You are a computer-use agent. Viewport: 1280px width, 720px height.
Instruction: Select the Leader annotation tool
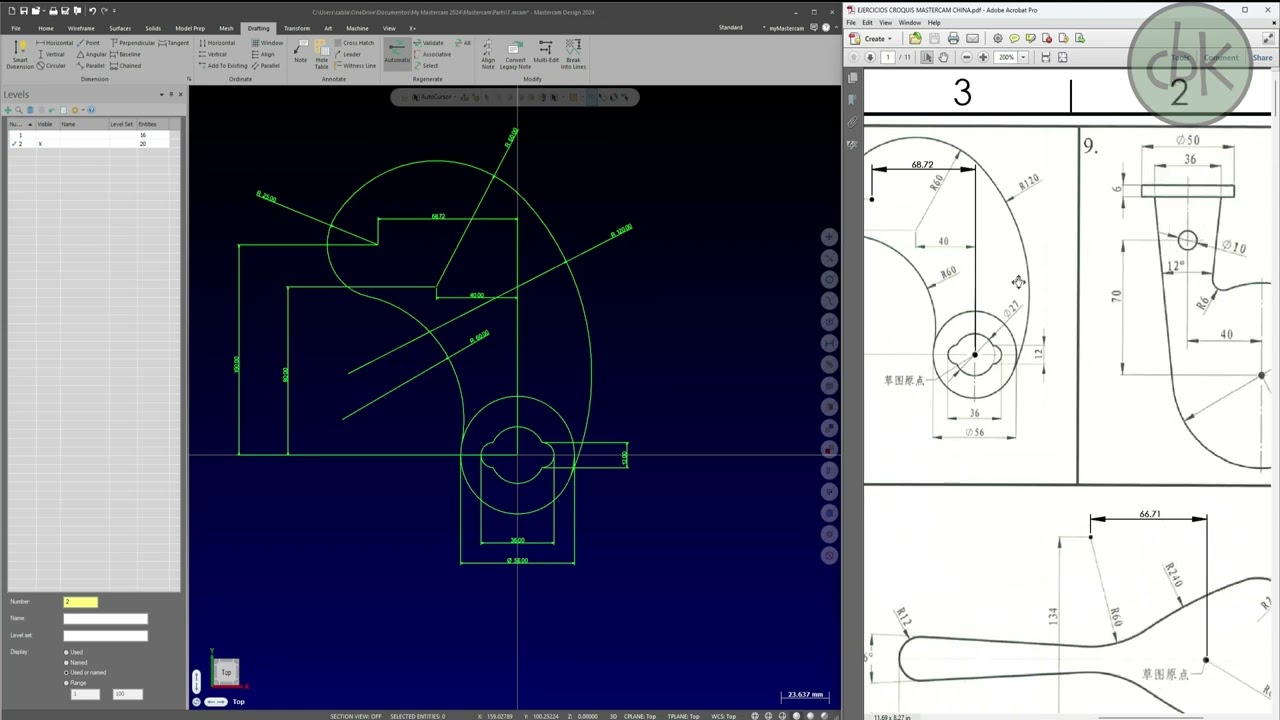pos(348,55)
